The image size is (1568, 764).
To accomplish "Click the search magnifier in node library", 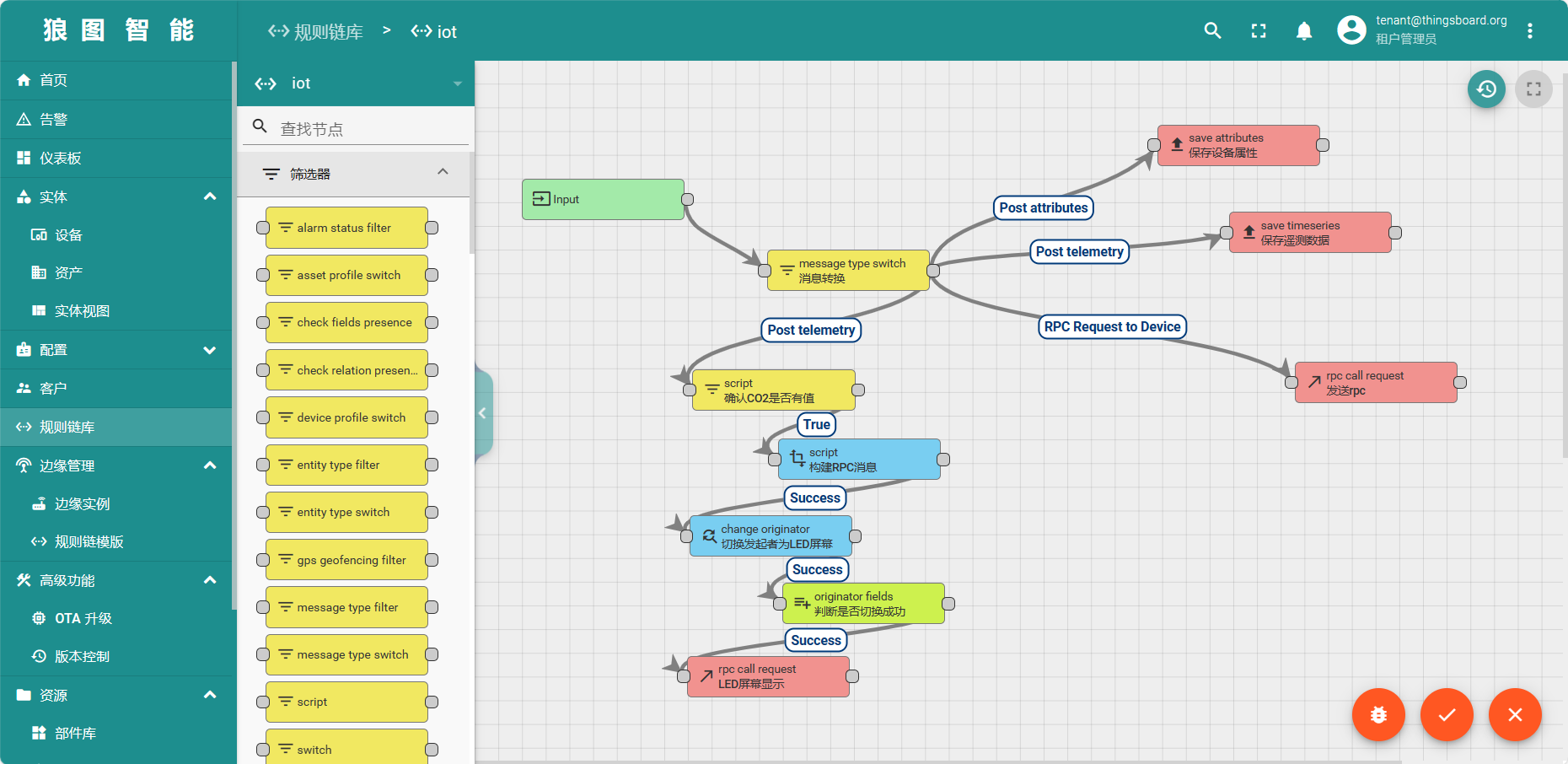I will [x=260, y=126].
